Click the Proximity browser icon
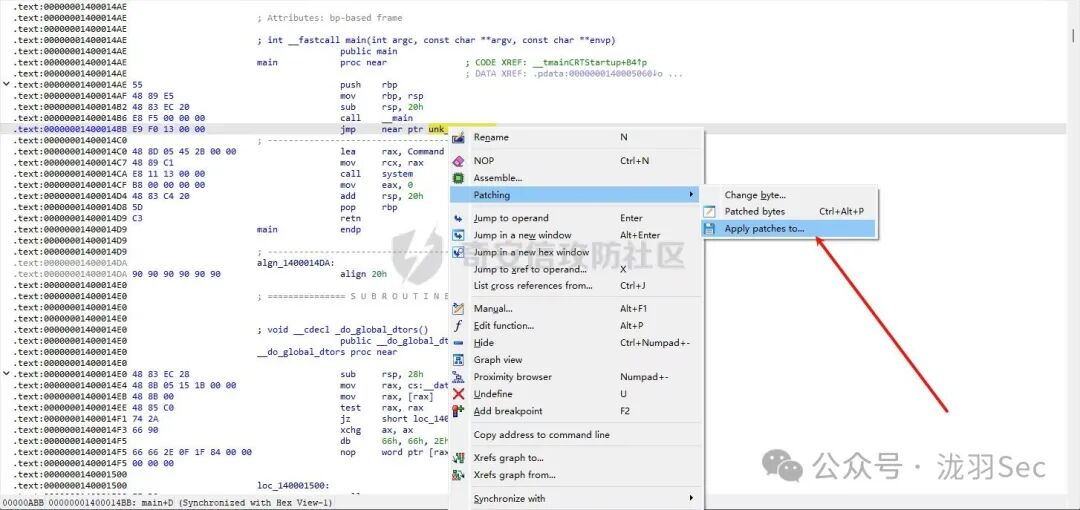1080x510 pixels. (458, 377)
